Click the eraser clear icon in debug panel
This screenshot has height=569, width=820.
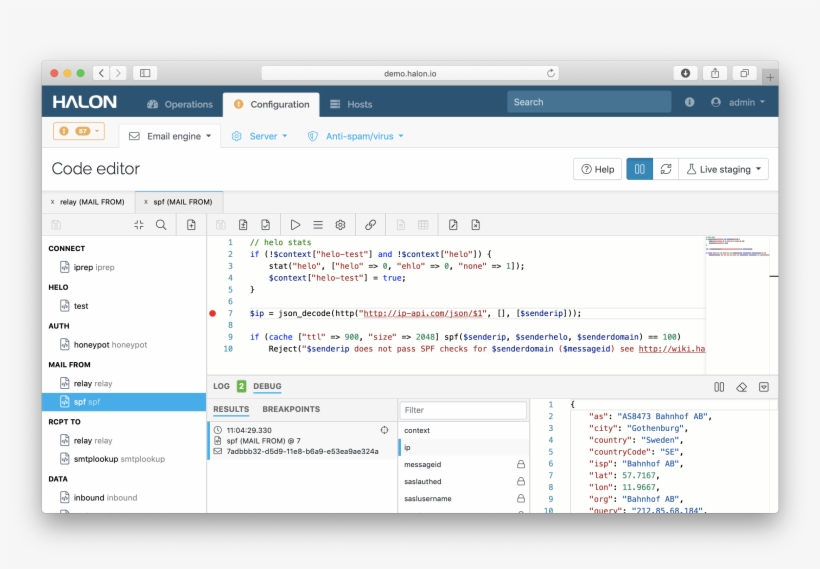[x=742, y=387]
